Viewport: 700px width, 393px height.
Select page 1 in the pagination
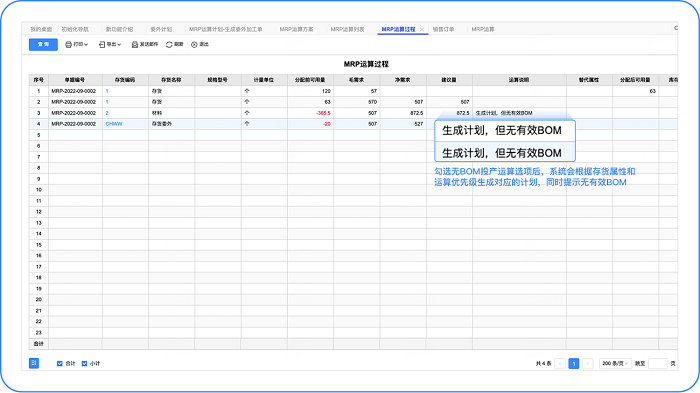pos(574,364)
